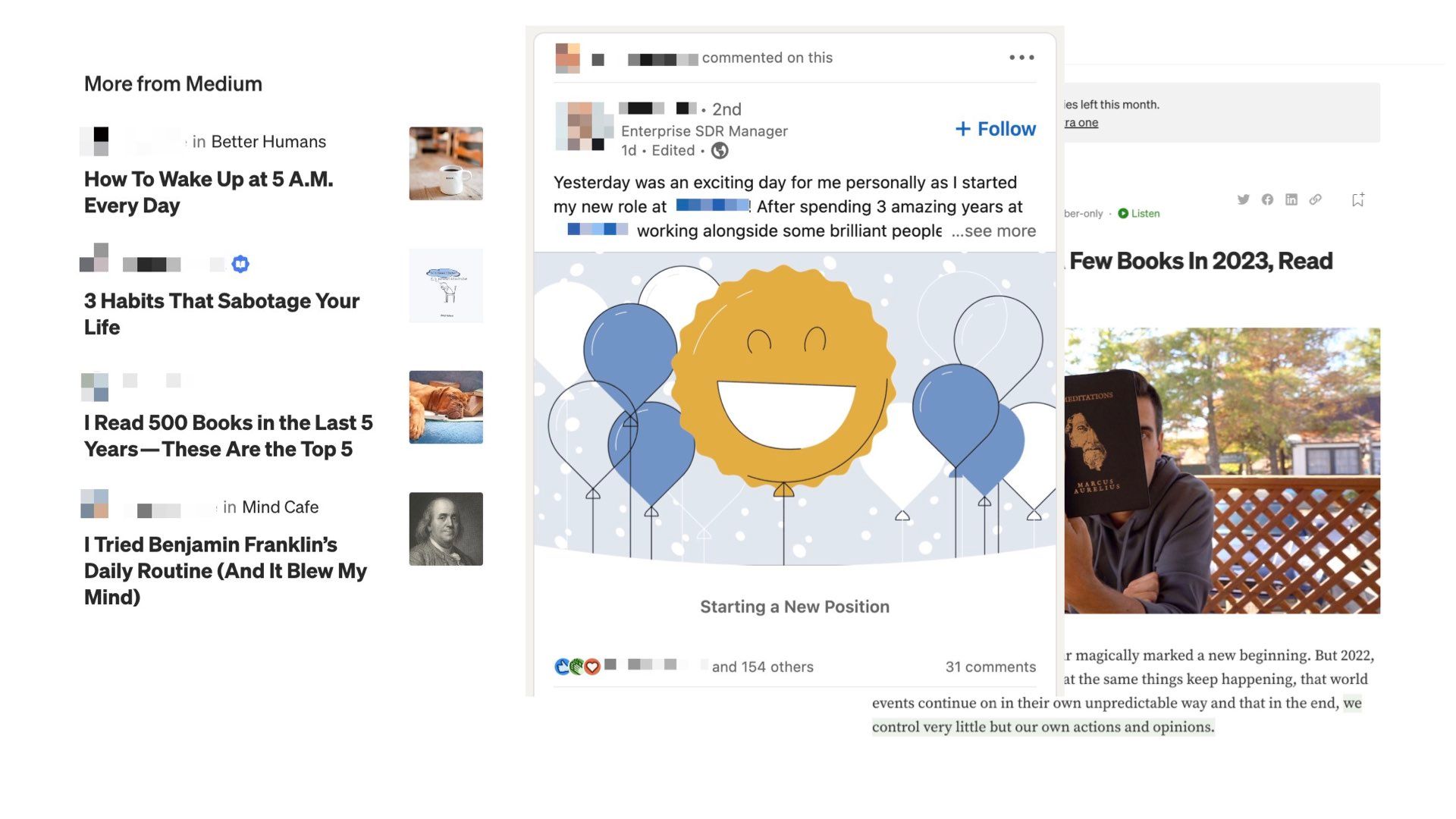
Task: Play the Listen audio button
Action: 1139,213
